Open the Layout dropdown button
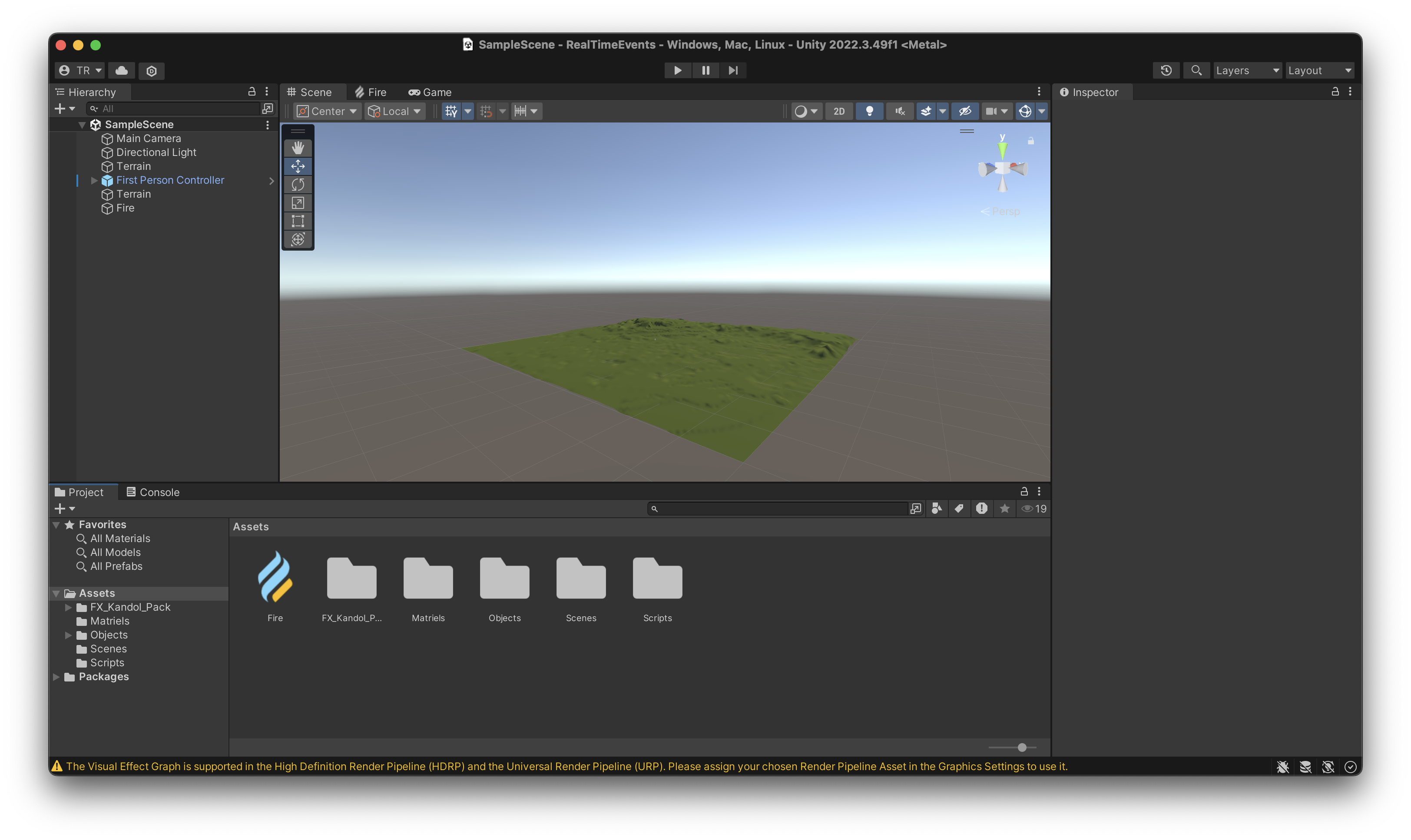Screen dimensions: 1411x840 point(1319,70)
